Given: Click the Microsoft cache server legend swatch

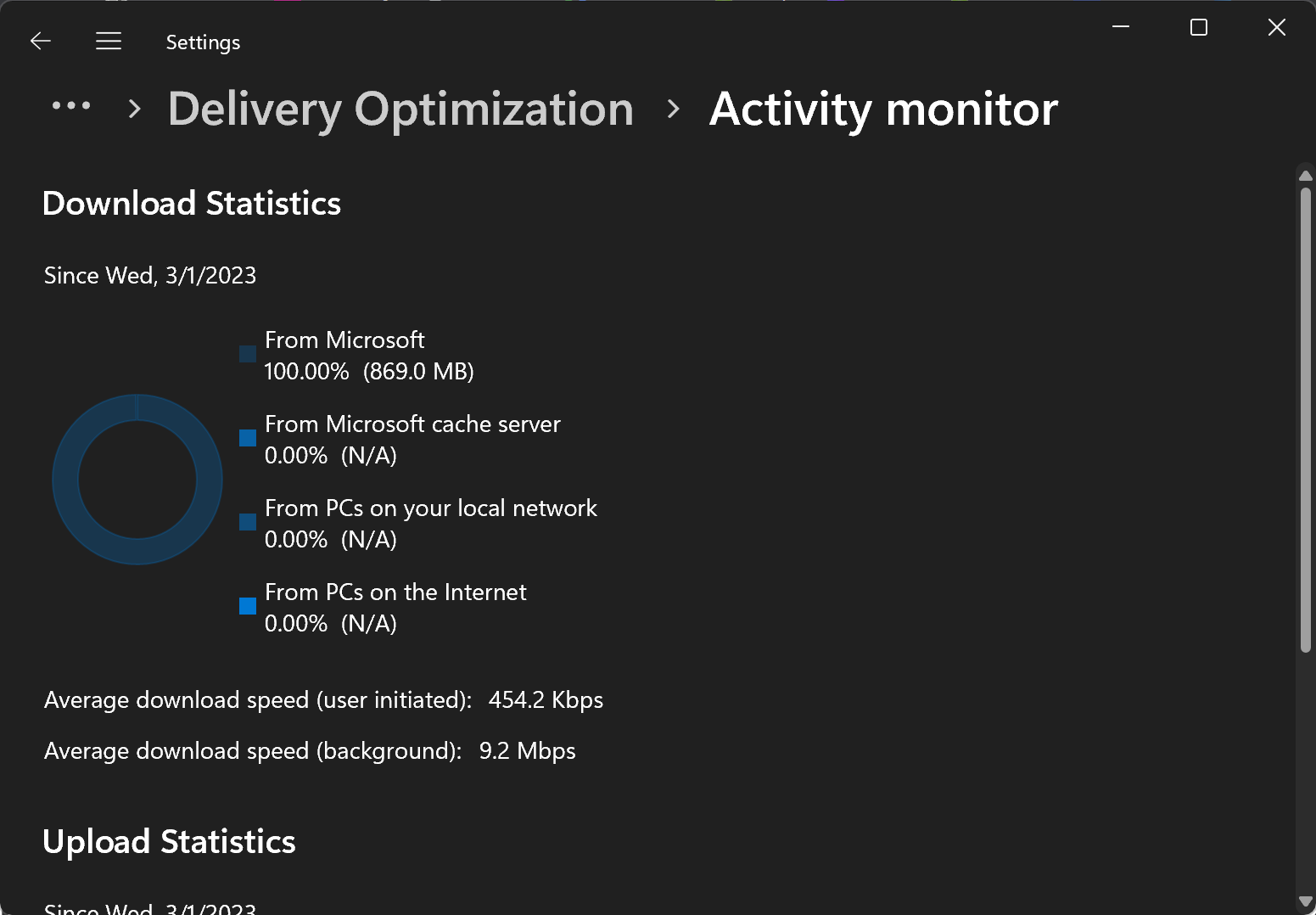Looking at the screenshot, I should (x=248, y=438).
